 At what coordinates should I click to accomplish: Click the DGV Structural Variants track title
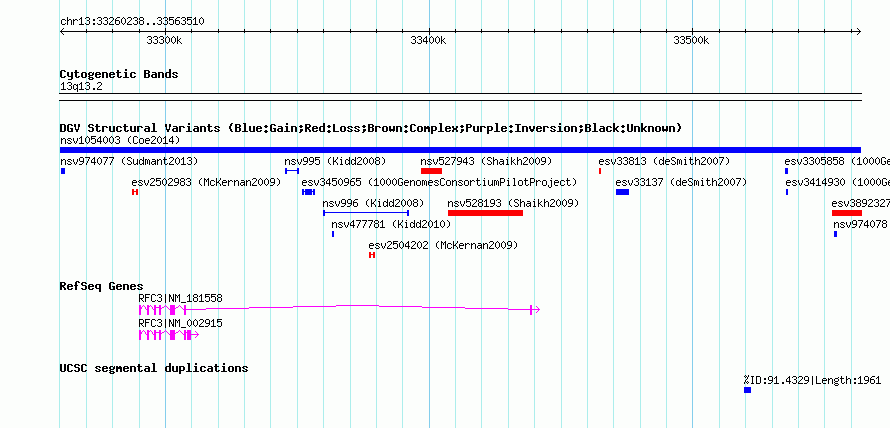(371, 128)
